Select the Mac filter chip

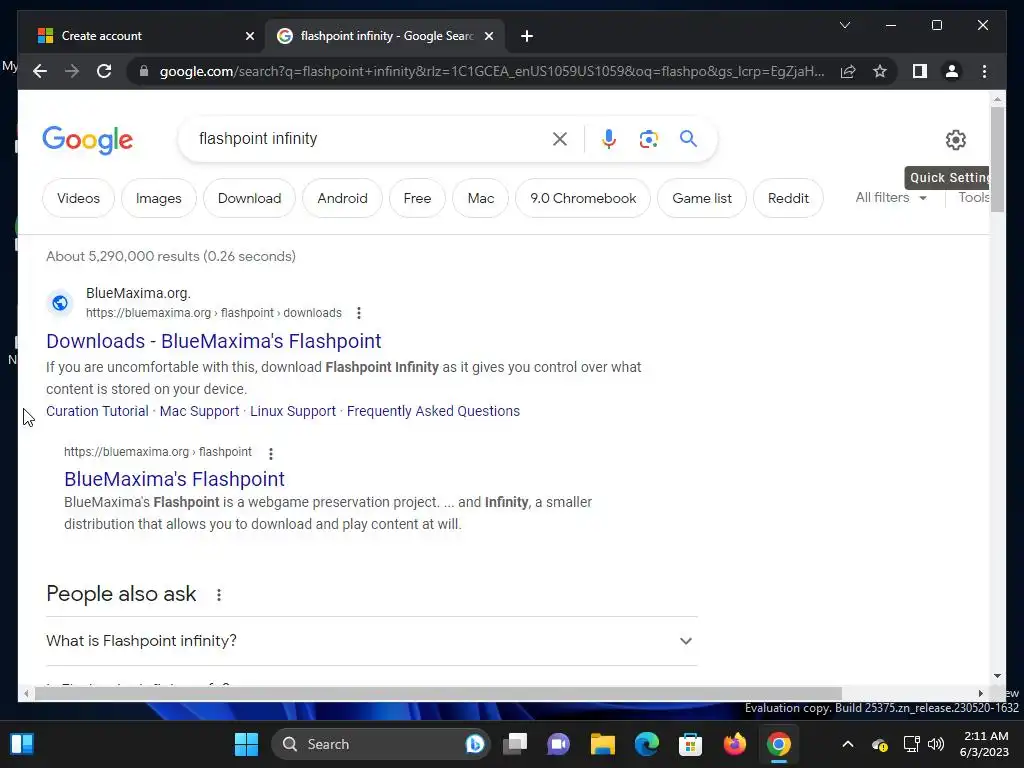(481, 198)
